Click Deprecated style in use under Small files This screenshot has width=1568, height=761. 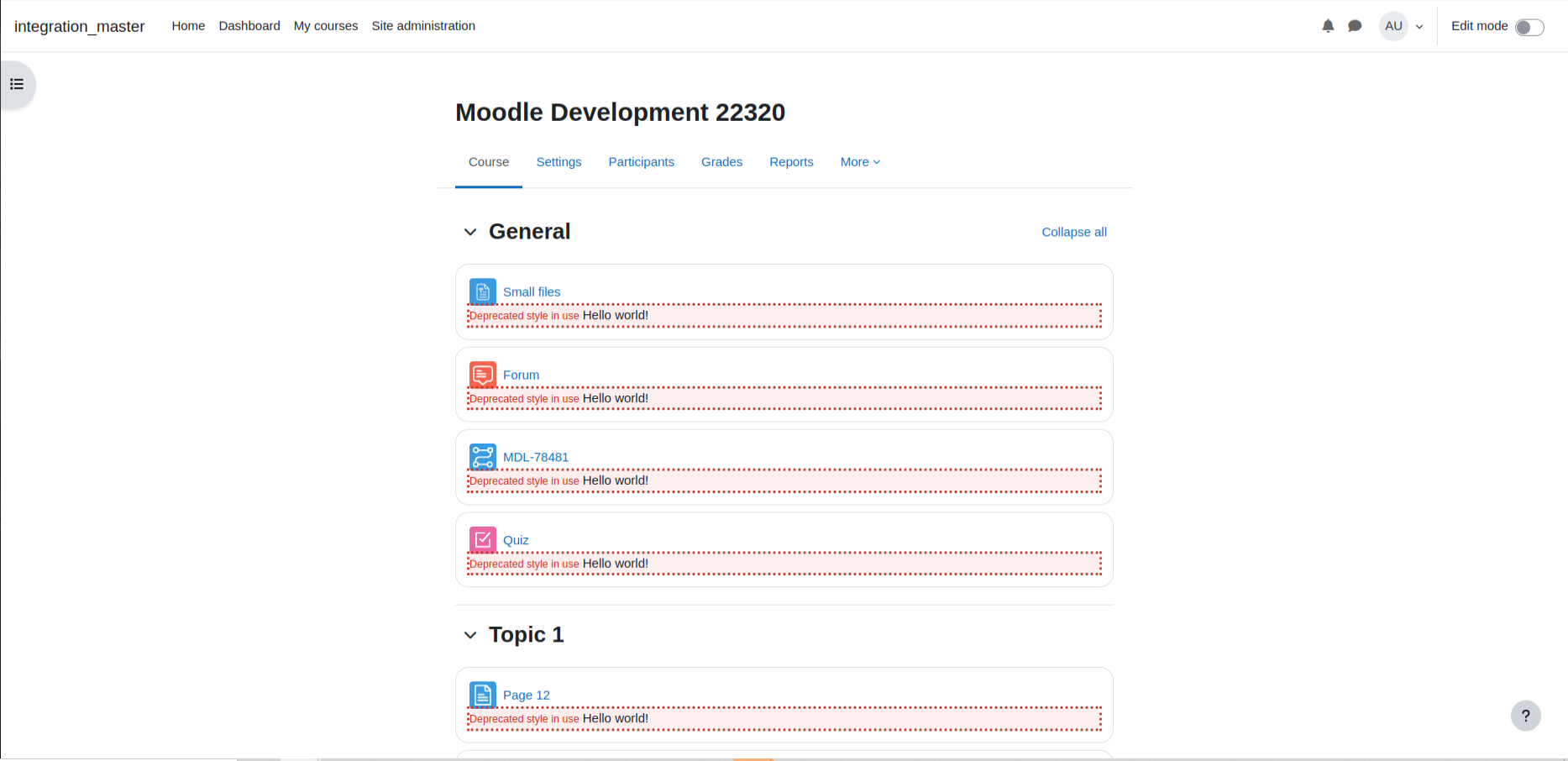click(x=524, y=316)
